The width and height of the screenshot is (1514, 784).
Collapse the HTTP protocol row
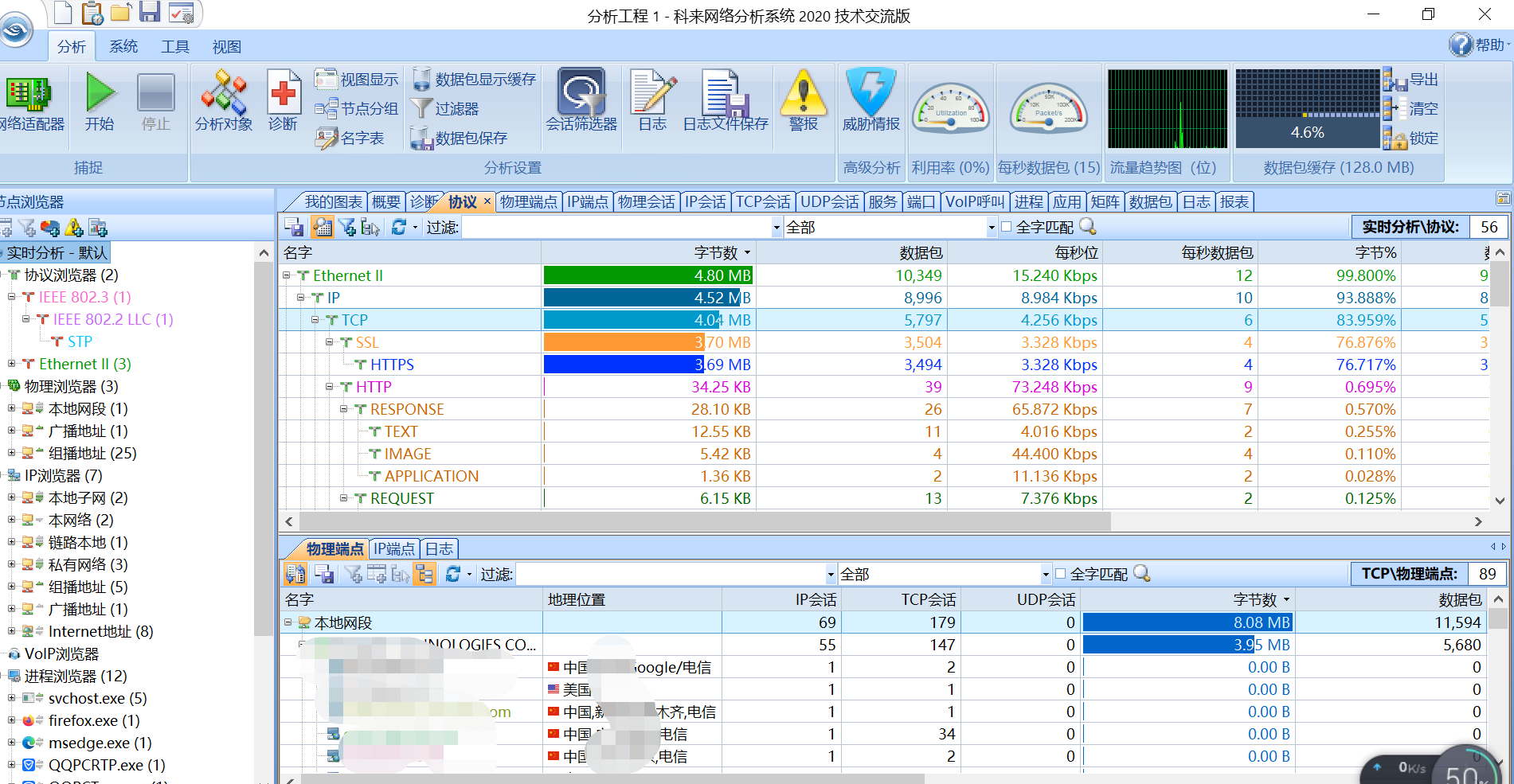click(330, 387)
